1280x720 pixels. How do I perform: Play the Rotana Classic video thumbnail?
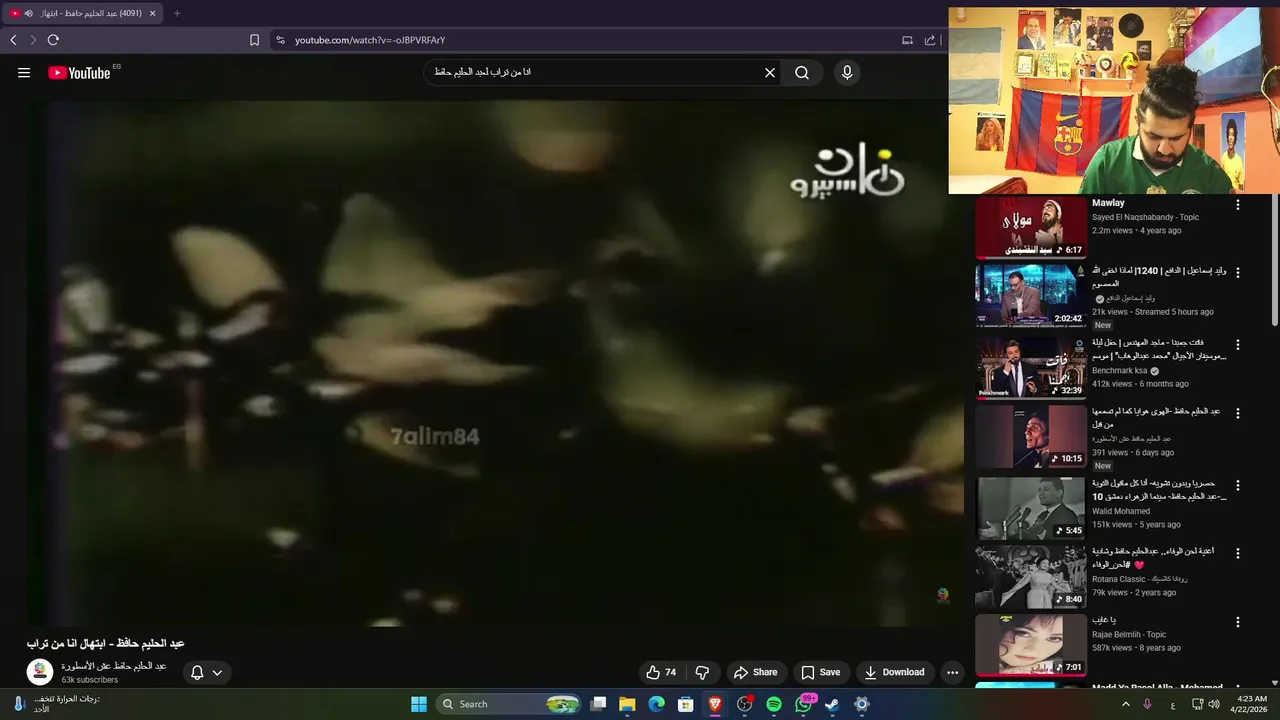[x=1031, y=577]
